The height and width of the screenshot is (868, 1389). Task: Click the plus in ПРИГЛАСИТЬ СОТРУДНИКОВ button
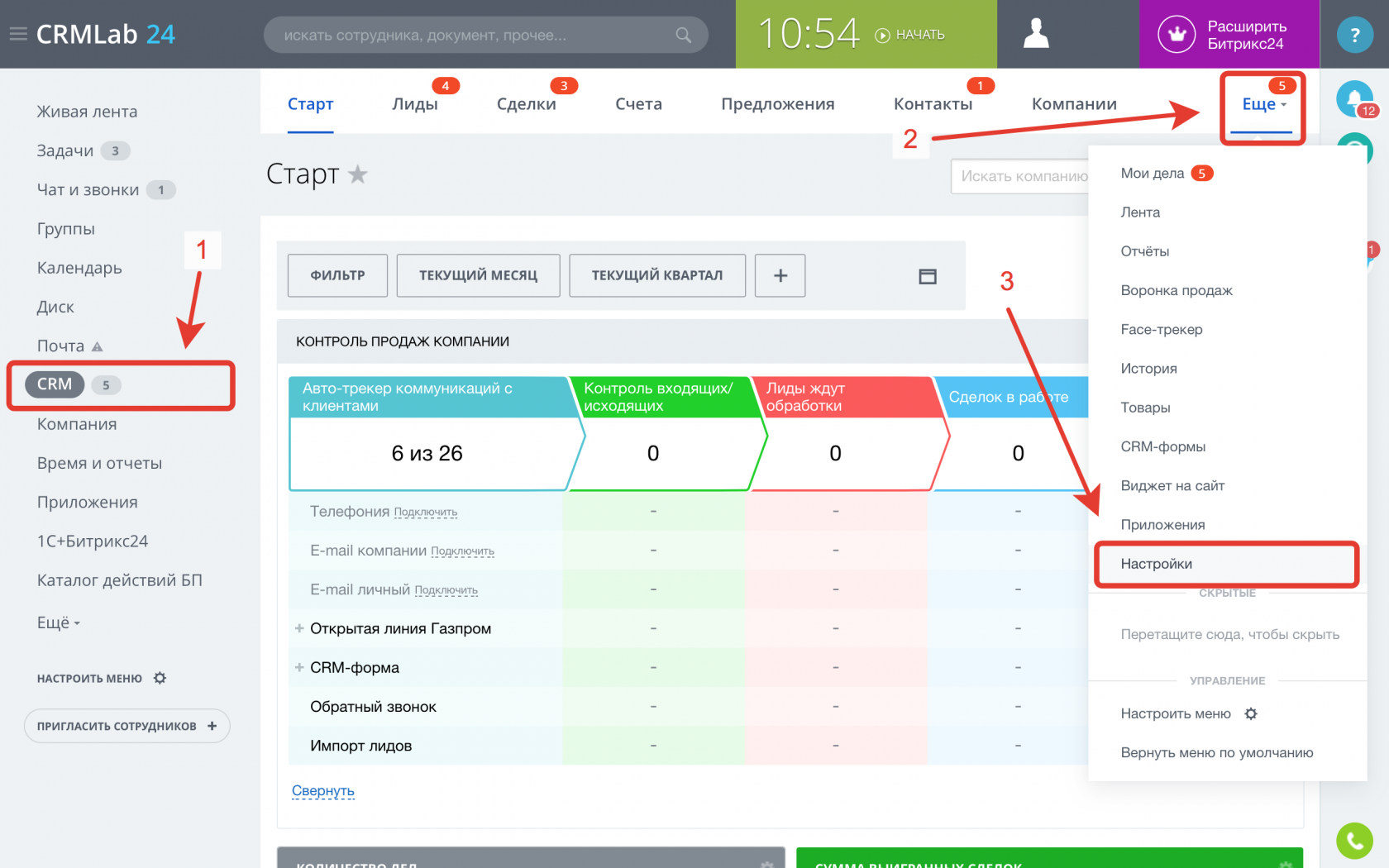click(x=212, y=726)
